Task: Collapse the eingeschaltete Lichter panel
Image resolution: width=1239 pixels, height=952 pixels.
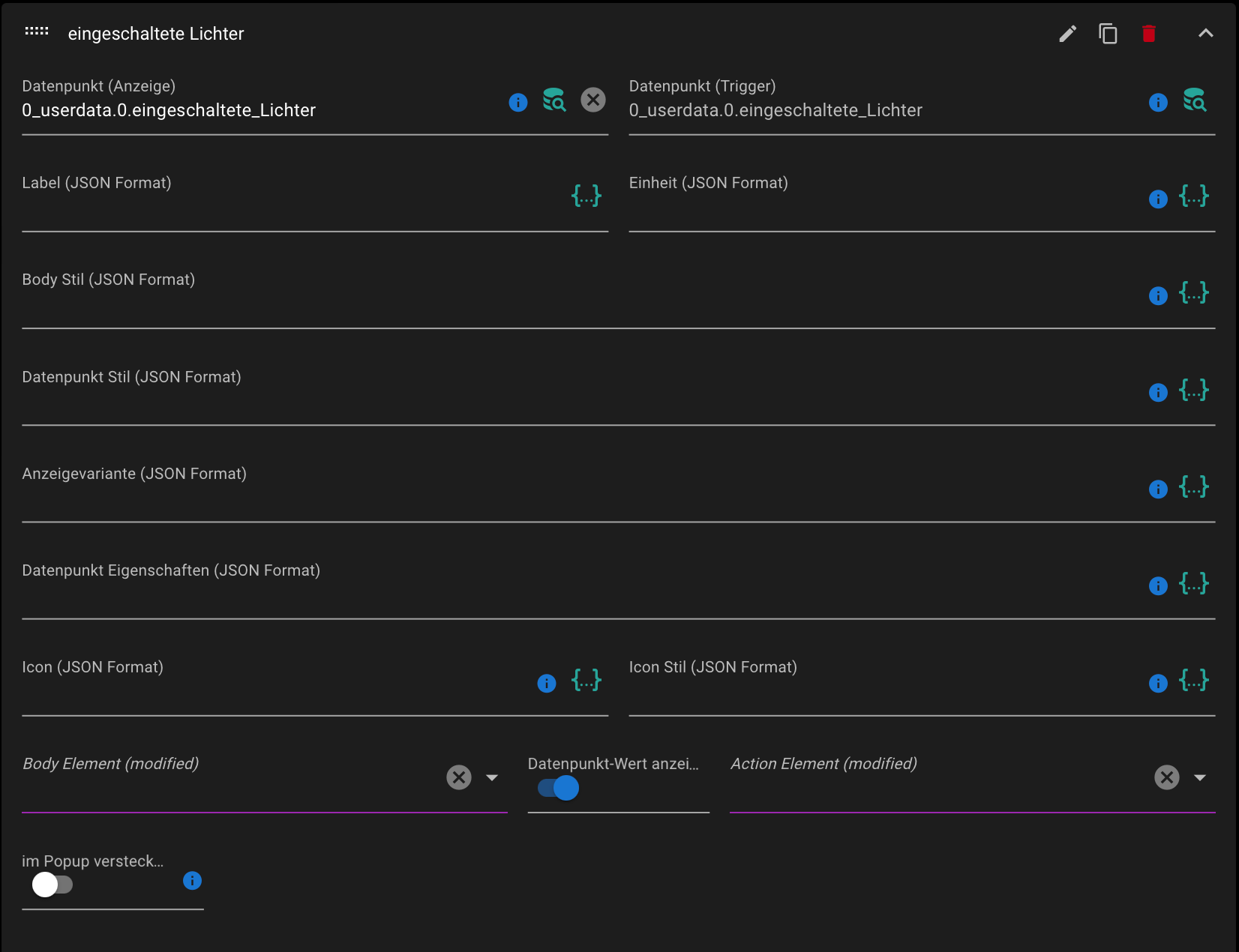Action: coord(1205,33)
